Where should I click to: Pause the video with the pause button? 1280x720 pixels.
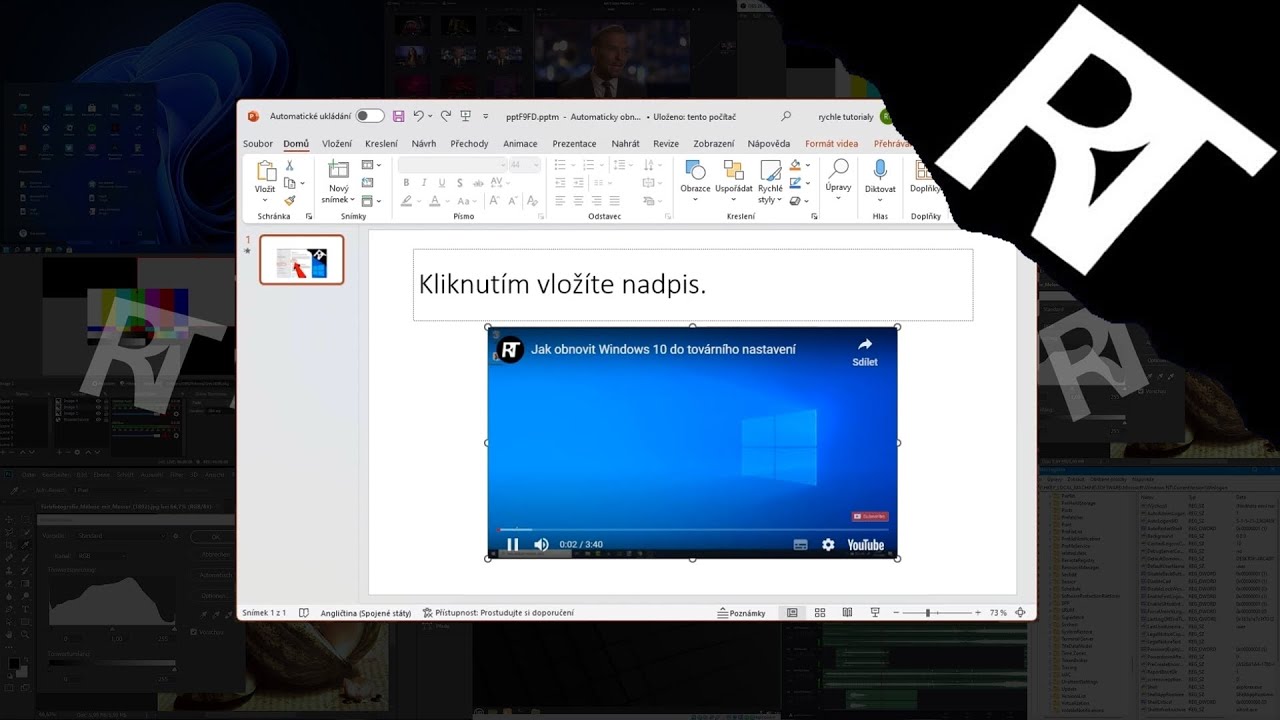pos(513,545)
